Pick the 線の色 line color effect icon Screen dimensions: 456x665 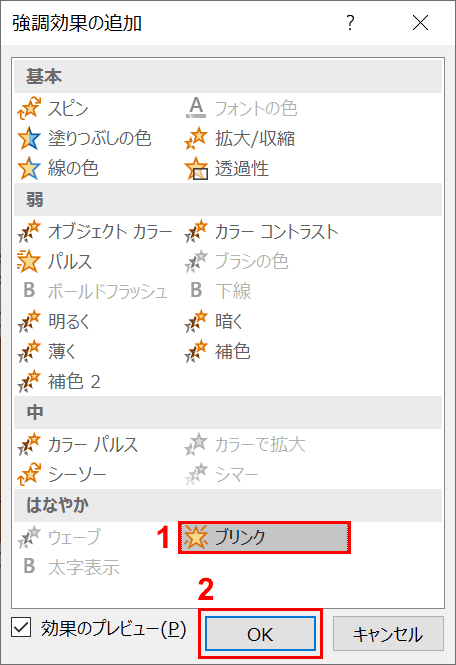coord(29,168)
